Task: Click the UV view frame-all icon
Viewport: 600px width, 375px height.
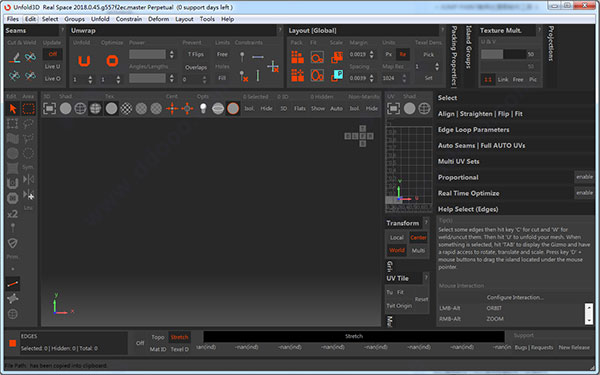Action: coord(393,109)
